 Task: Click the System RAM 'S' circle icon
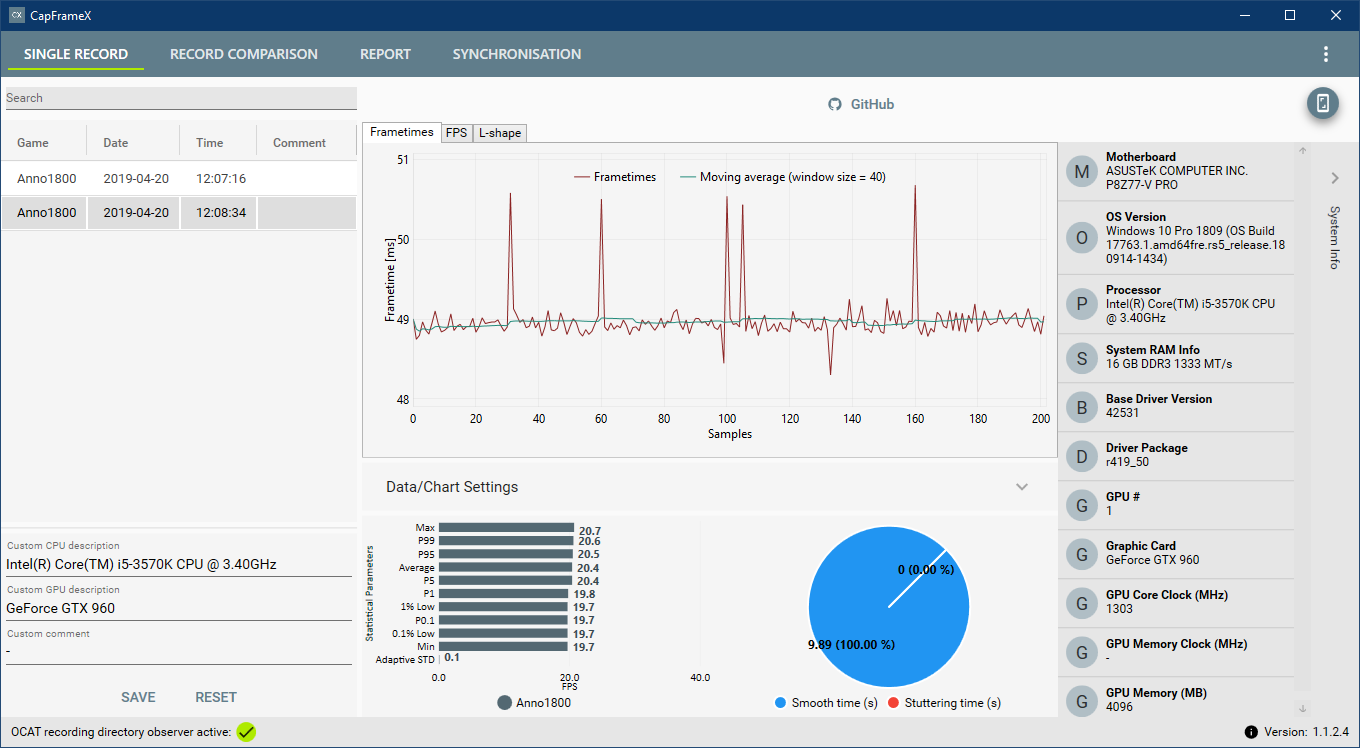tap(1082, 357)
